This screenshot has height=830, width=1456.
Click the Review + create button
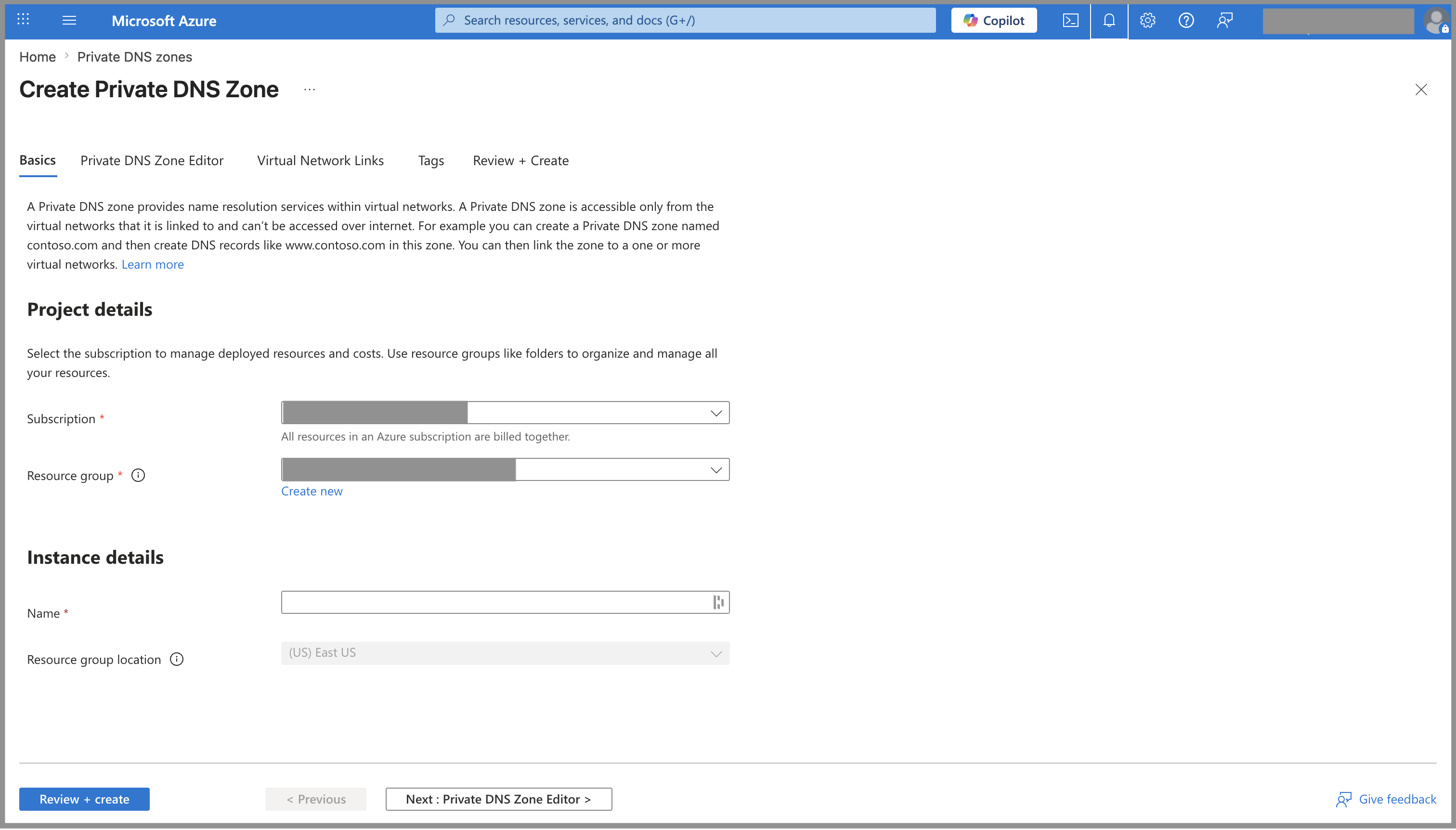pos(84,799)
